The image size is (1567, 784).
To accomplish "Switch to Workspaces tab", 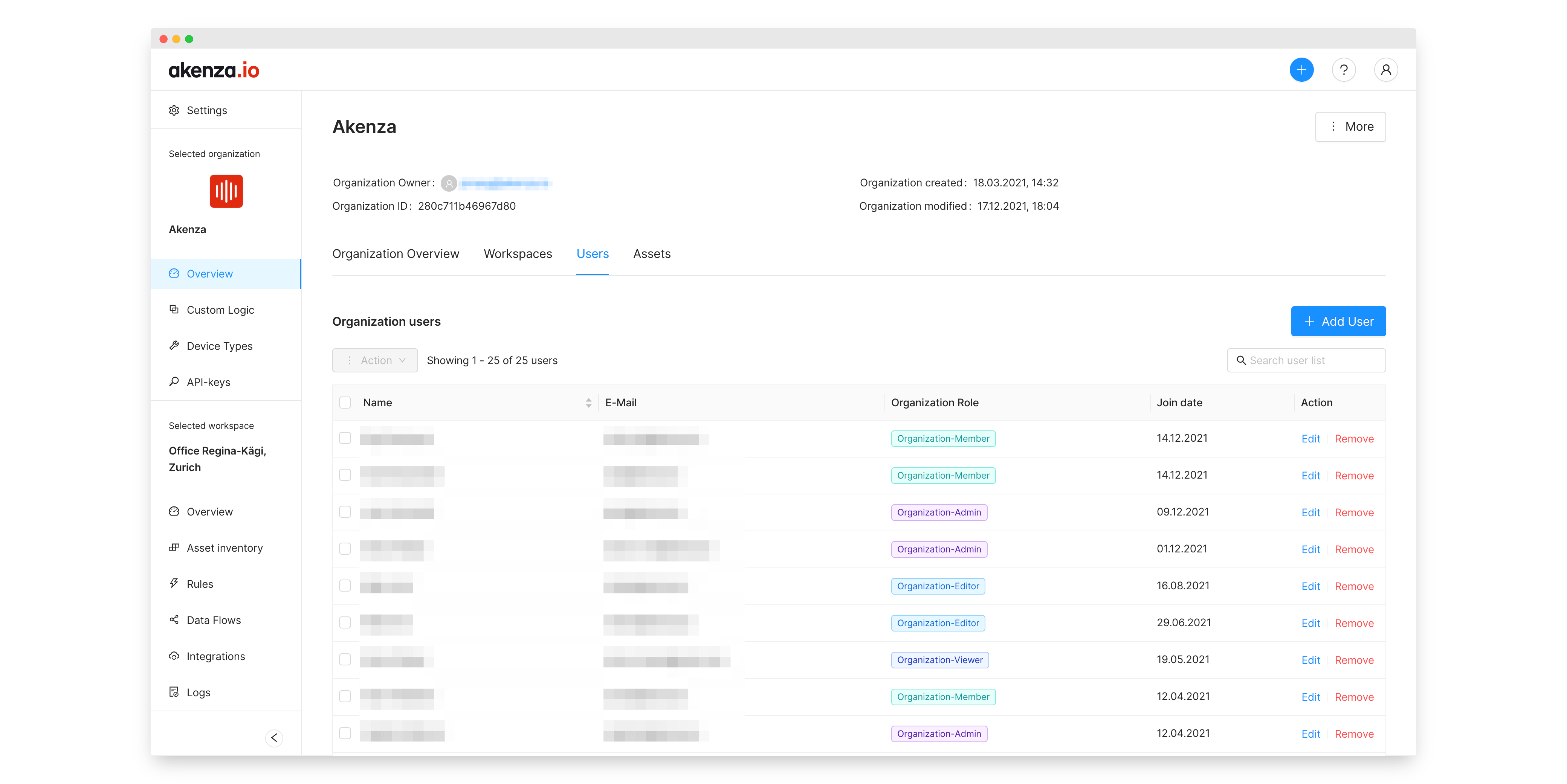I will pyautogui.click(x=518, y=254).
